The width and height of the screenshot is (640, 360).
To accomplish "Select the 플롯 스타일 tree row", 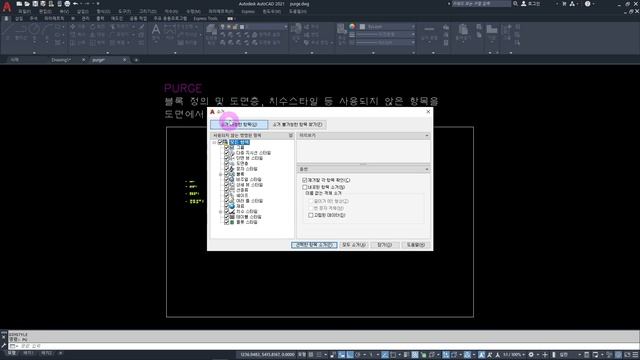I will [247, 222].
